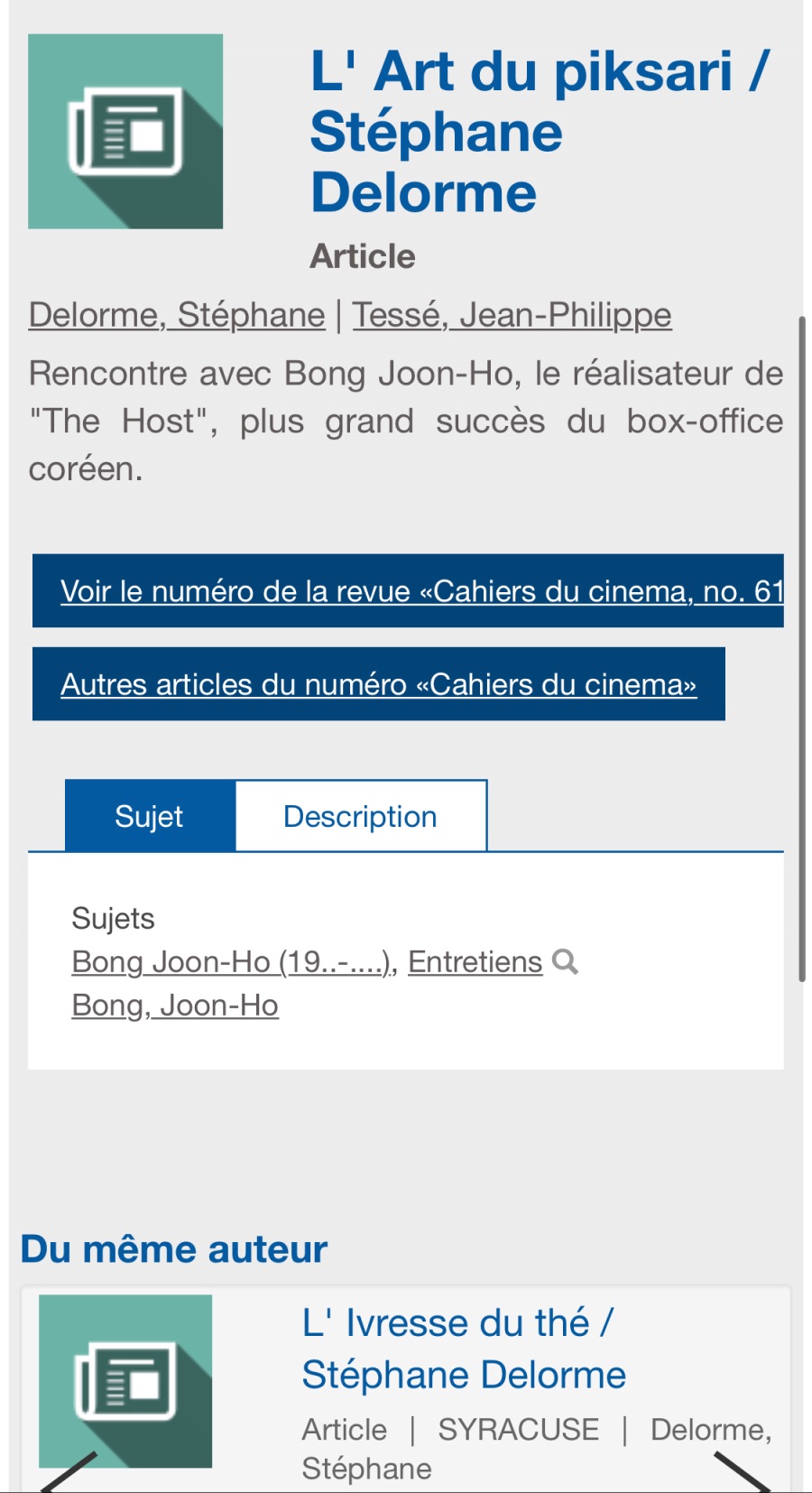Open the L'Ivresse du thé / Stéphane Delorme title
The width and height of the screenshot is (812, 1493).
(463, 1349)
